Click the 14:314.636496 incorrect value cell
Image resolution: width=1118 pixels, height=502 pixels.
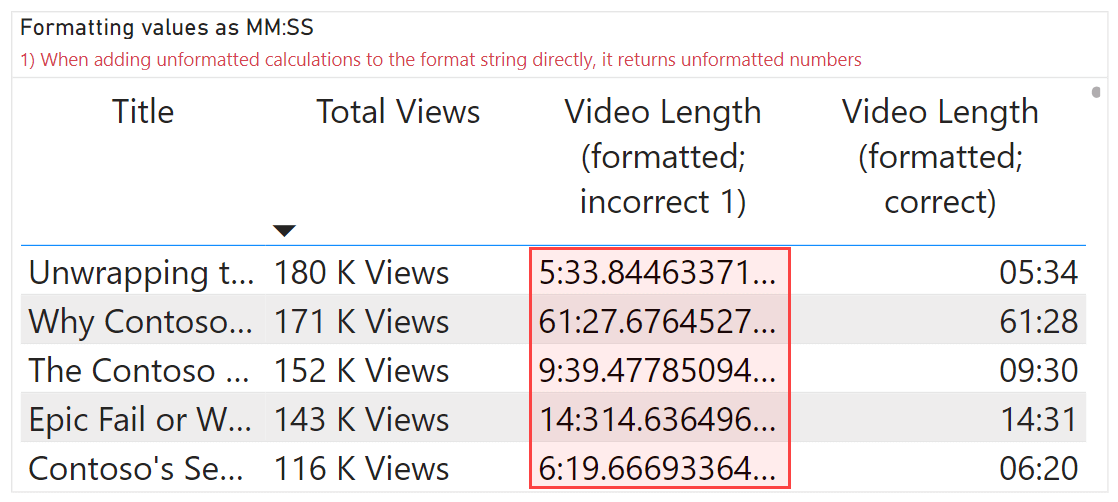[x=658, y=419]
